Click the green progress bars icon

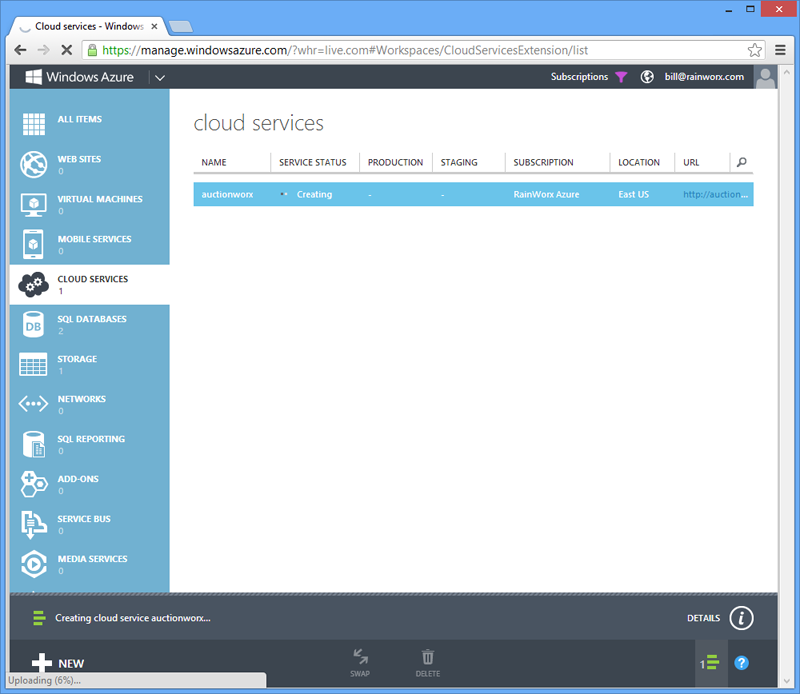[39, 618]
